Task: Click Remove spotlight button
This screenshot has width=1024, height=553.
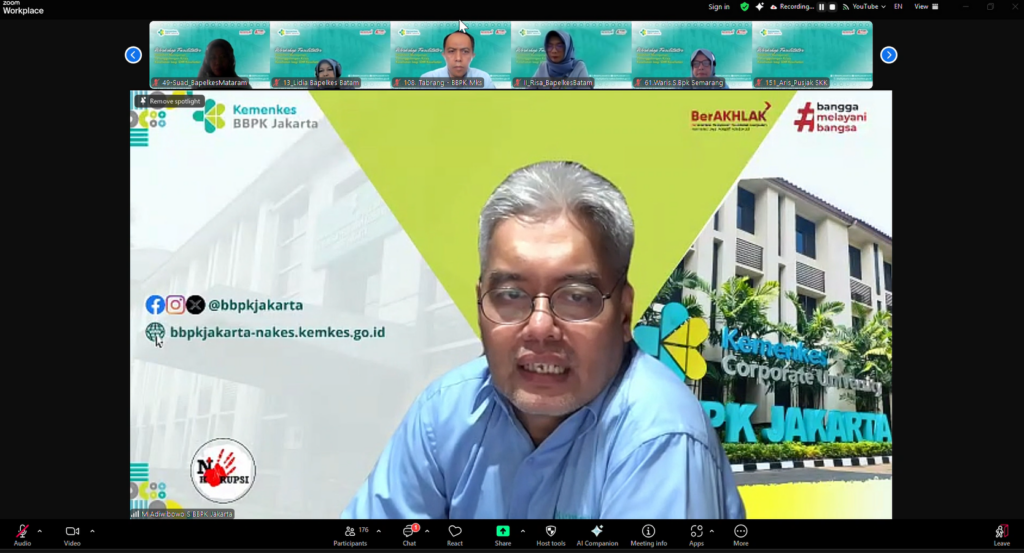Action: click(x=170, y=101)
